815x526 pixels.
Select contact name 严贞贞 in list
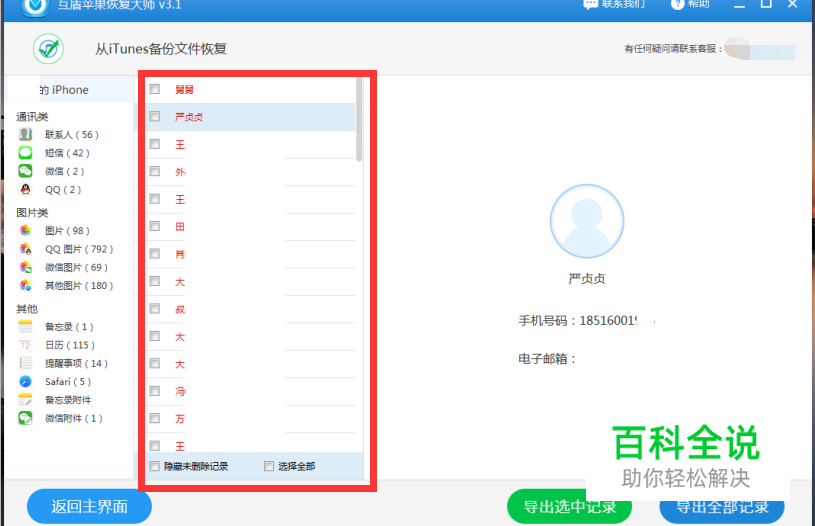coord(189,117)
